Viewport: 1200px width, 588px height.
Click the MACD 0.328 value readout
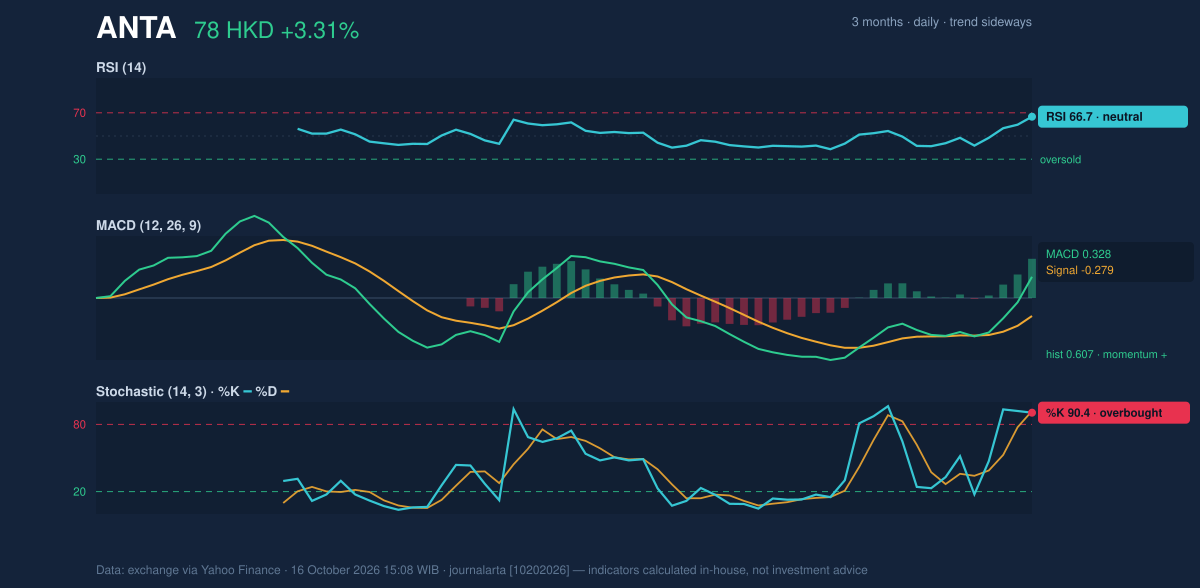1078,254
